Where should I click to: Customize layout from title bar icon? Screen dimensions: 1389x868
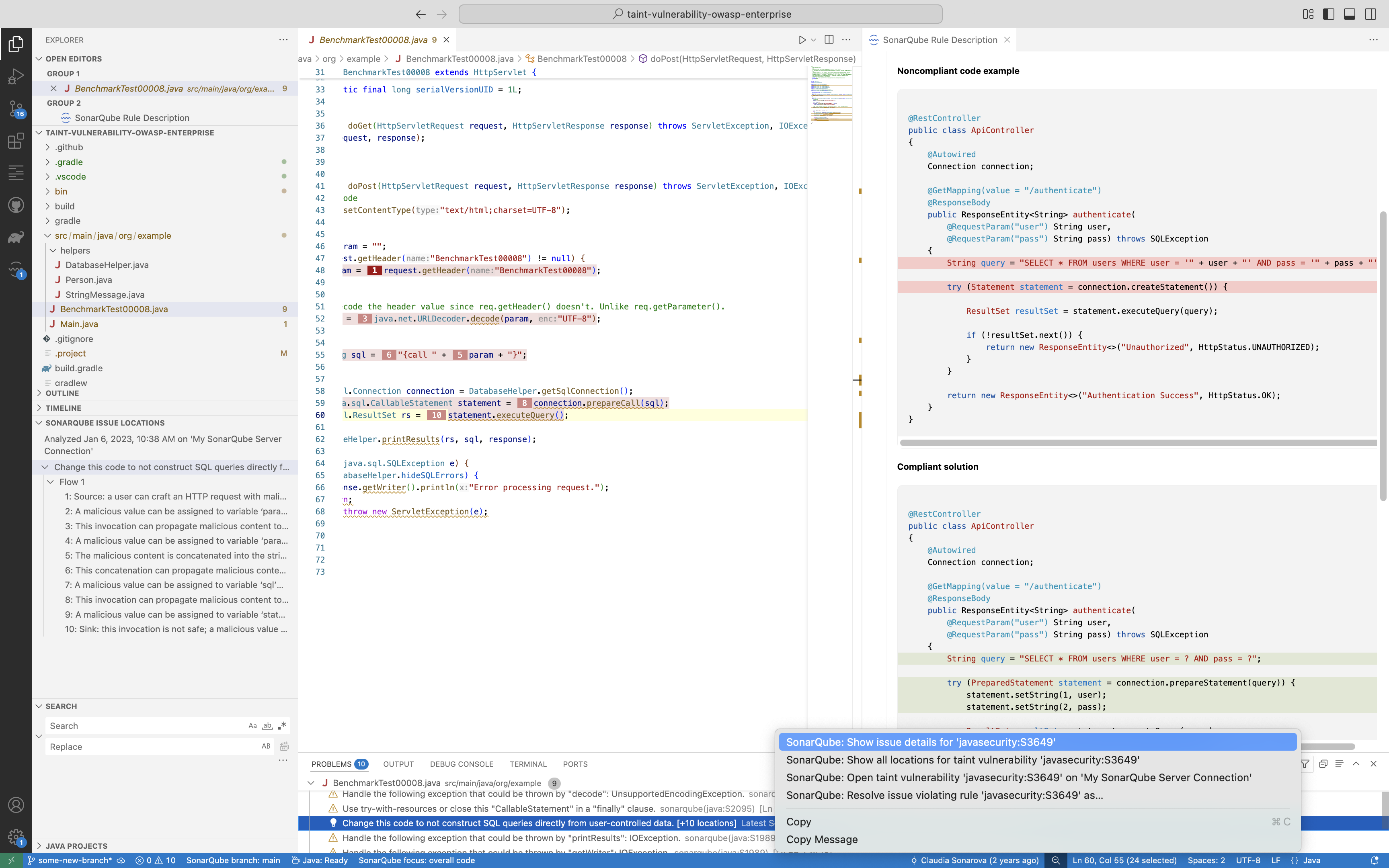point(1308,14)
